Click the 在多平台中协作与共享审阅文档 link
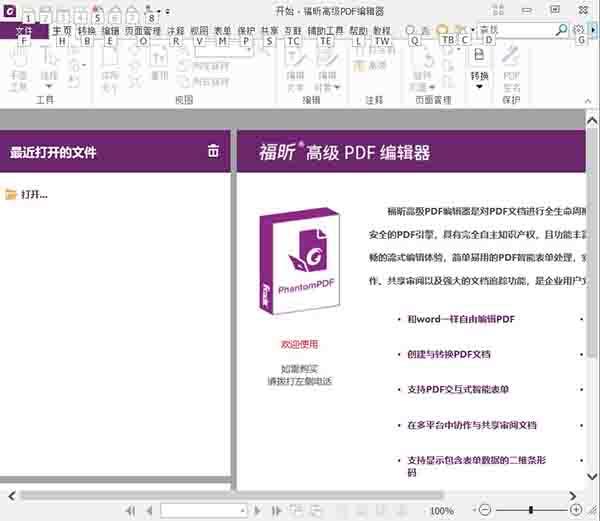Screen dimensions: 600x521 (472, 425)
